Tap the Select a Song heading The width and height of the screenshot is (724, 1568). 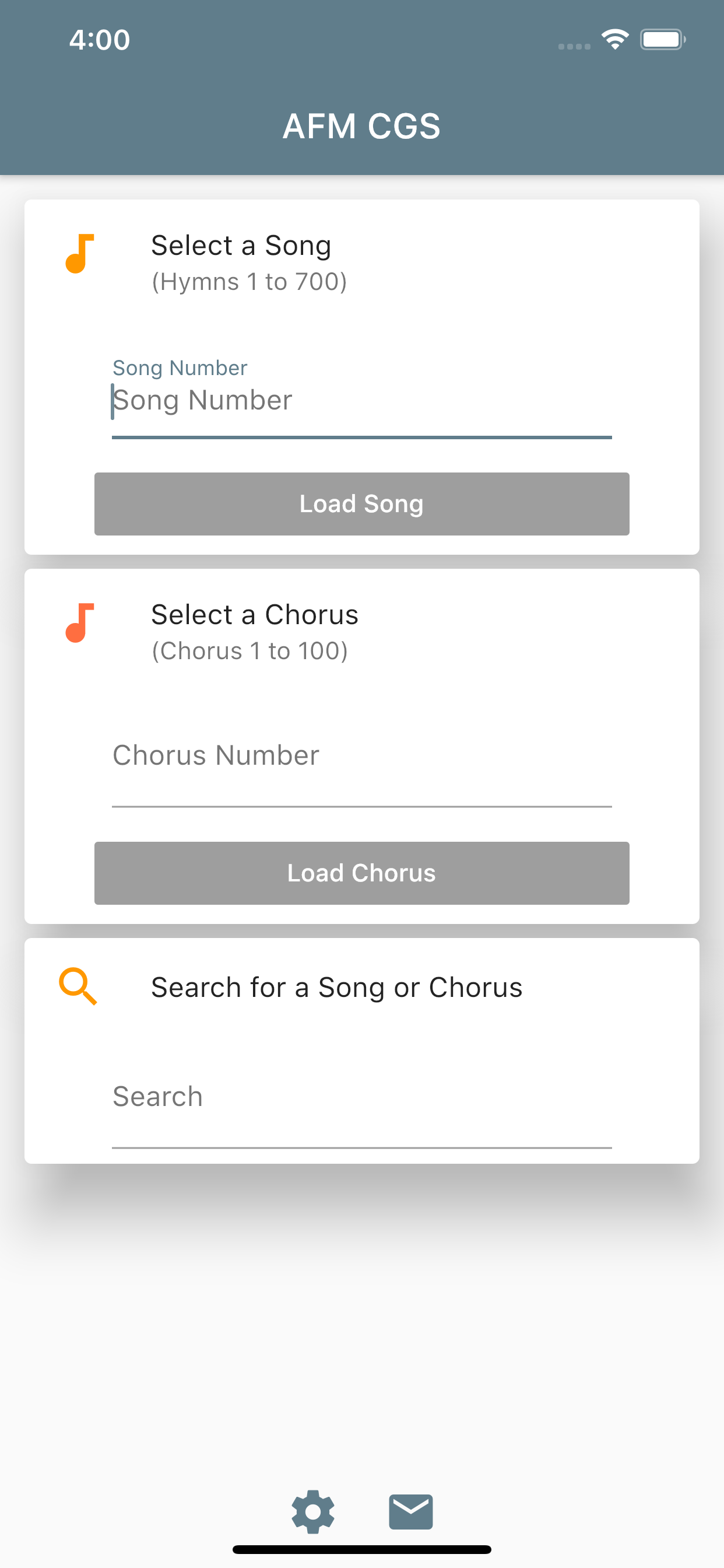coord(241,246)
